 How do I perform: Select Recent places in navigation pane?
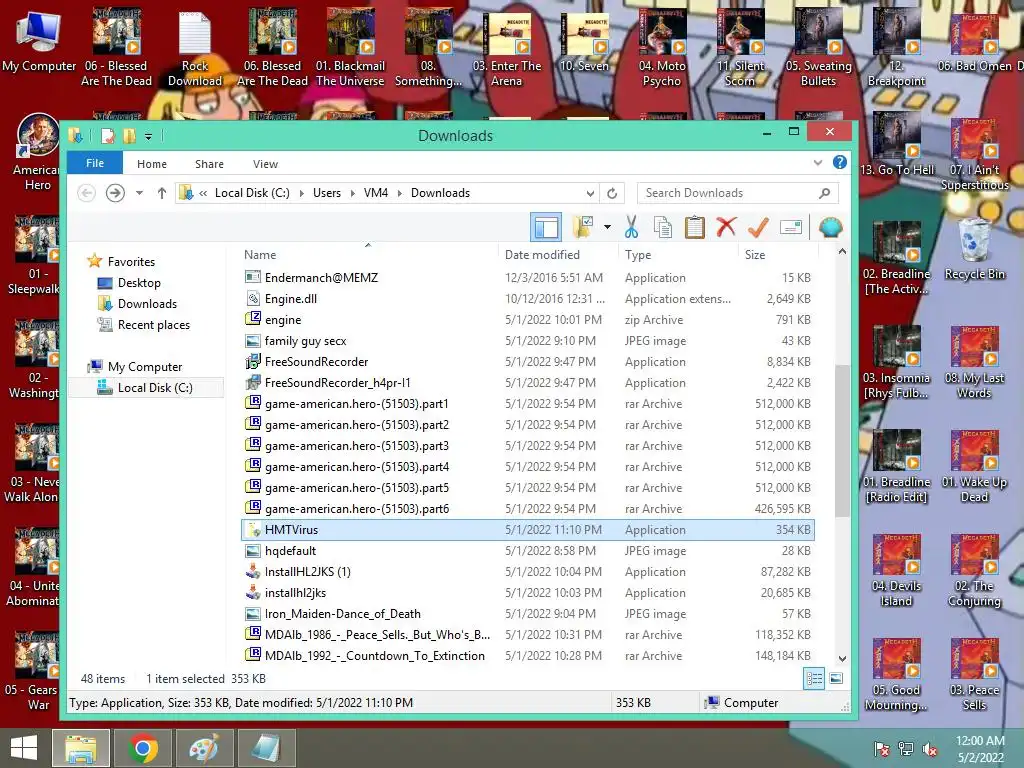click(x=153, y=325)
